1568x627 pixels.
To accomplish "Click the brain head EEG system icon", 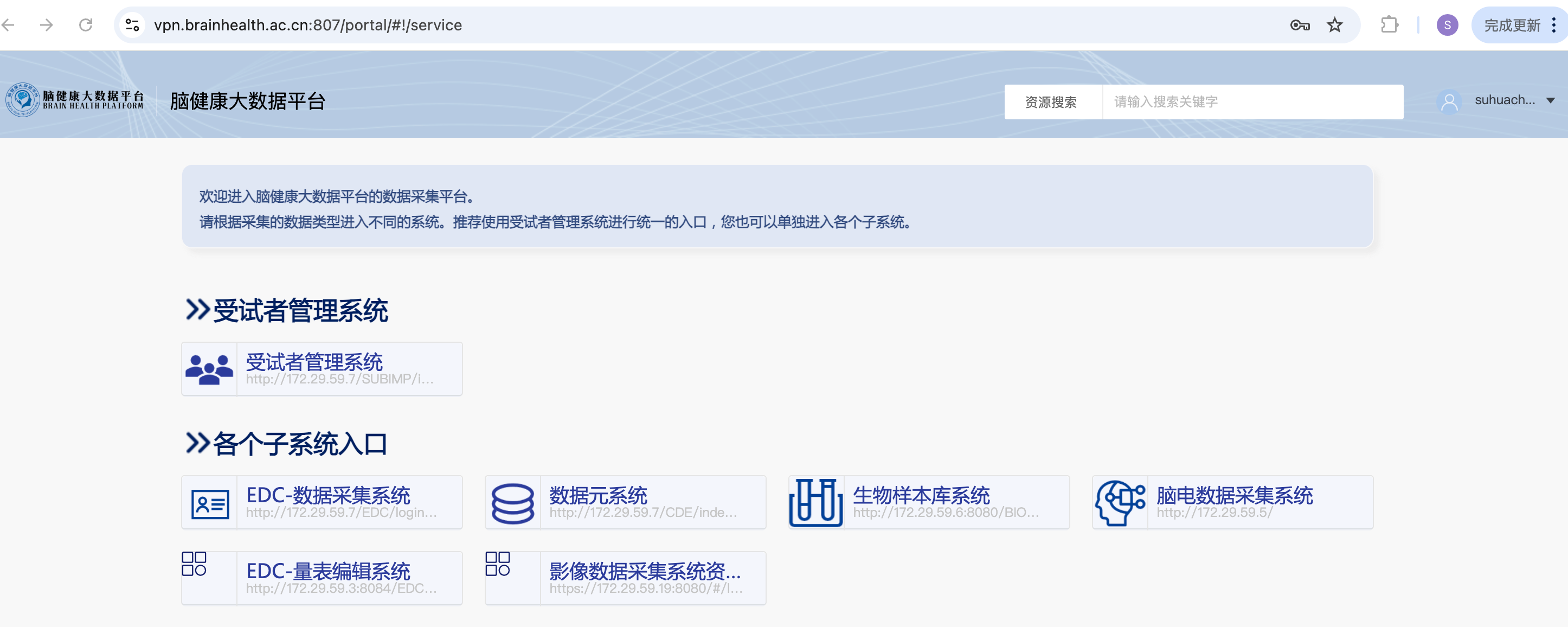I will coord(1120,503).
